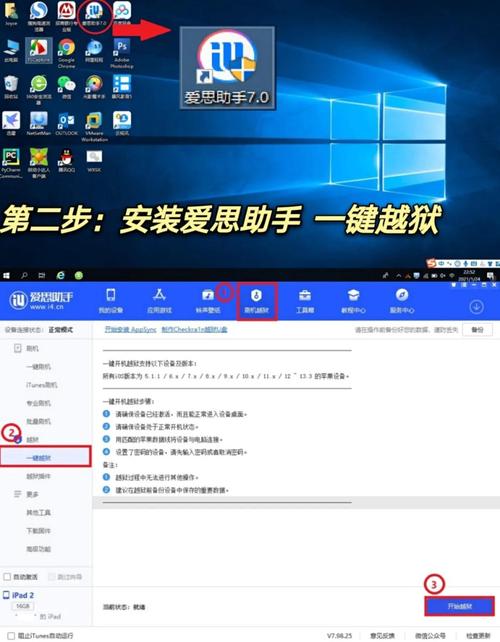Open the download manager arrow icon in 爱思助手
Viewport: 500px width, 642px height.
click(x=476, y=306)
